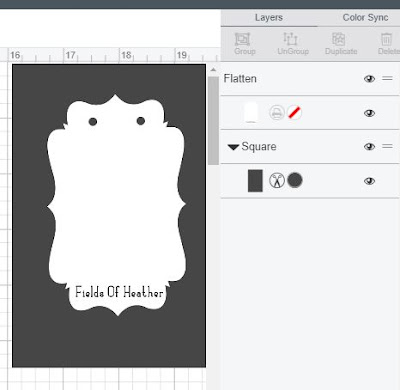Delete the selected layer
This screenshot has height=390, width=400.
(388, 44)
